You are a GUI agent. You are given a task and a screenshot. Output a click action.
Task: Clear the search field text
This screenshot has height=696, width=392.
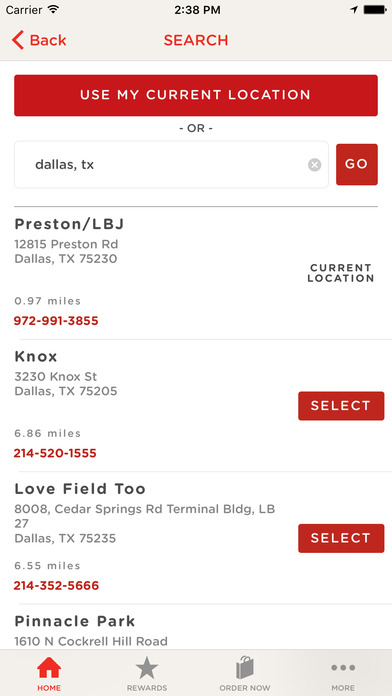(x=314, y=165)
